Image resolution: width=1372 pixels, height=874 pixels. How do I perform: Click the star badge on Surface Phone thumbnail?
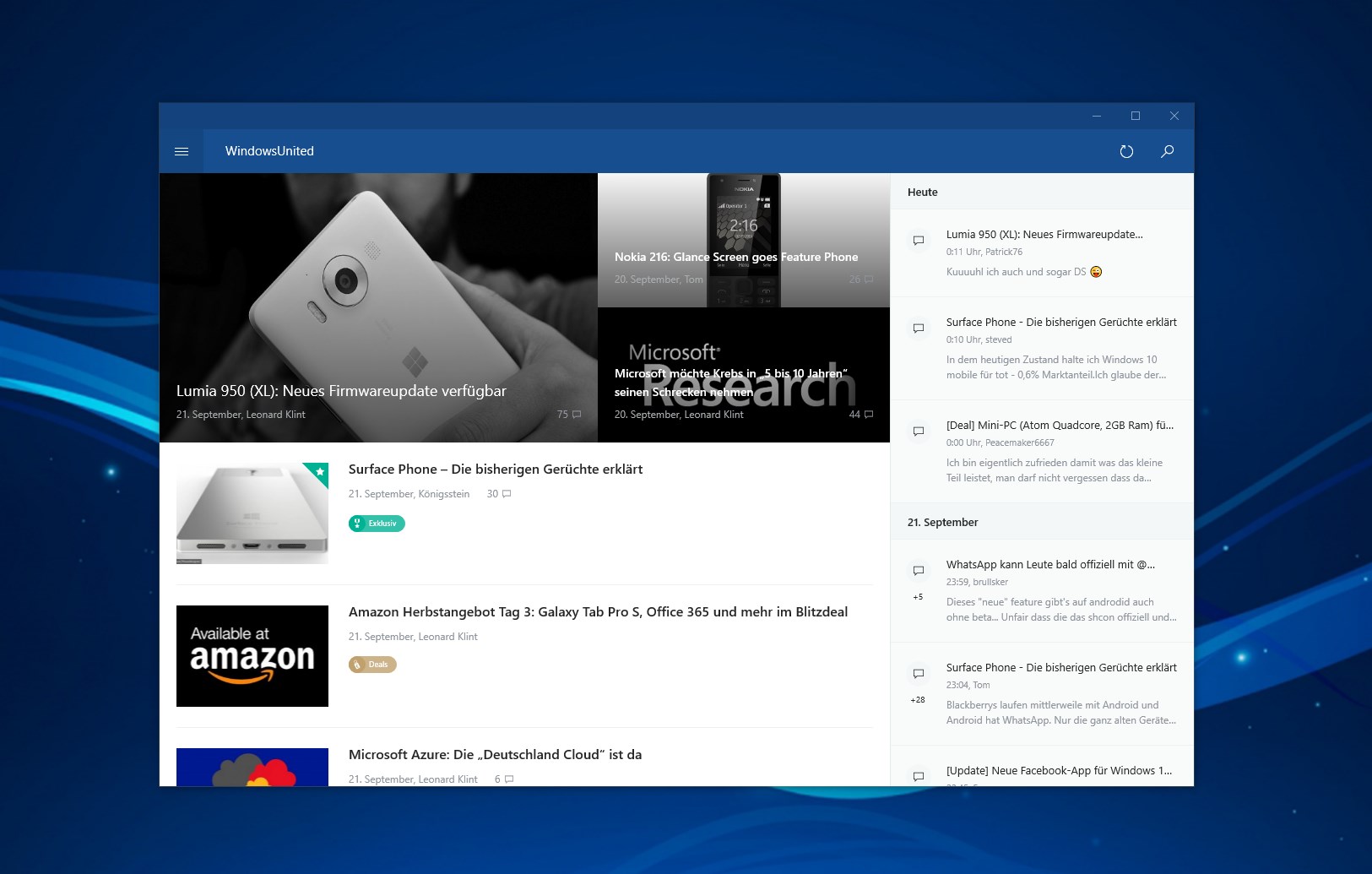(x=320, y=472)
